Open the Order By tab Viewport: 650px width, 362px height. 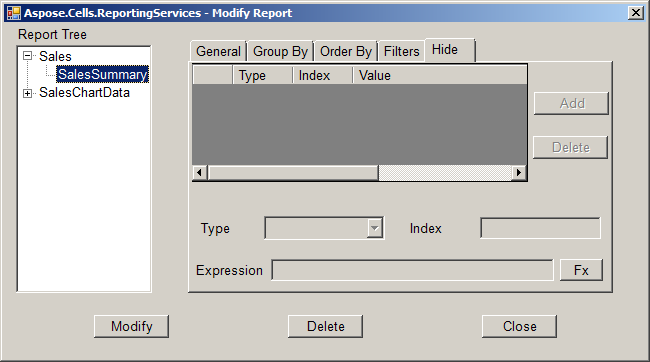[x=346, y=51]
